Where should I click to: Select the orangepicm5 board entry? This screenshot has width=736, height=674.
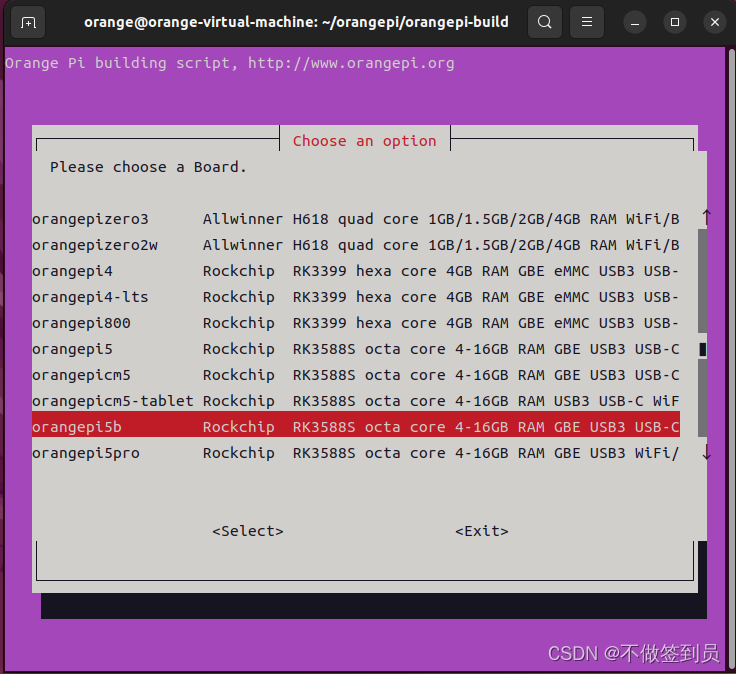pyautogui.click(x=356, y=375)
